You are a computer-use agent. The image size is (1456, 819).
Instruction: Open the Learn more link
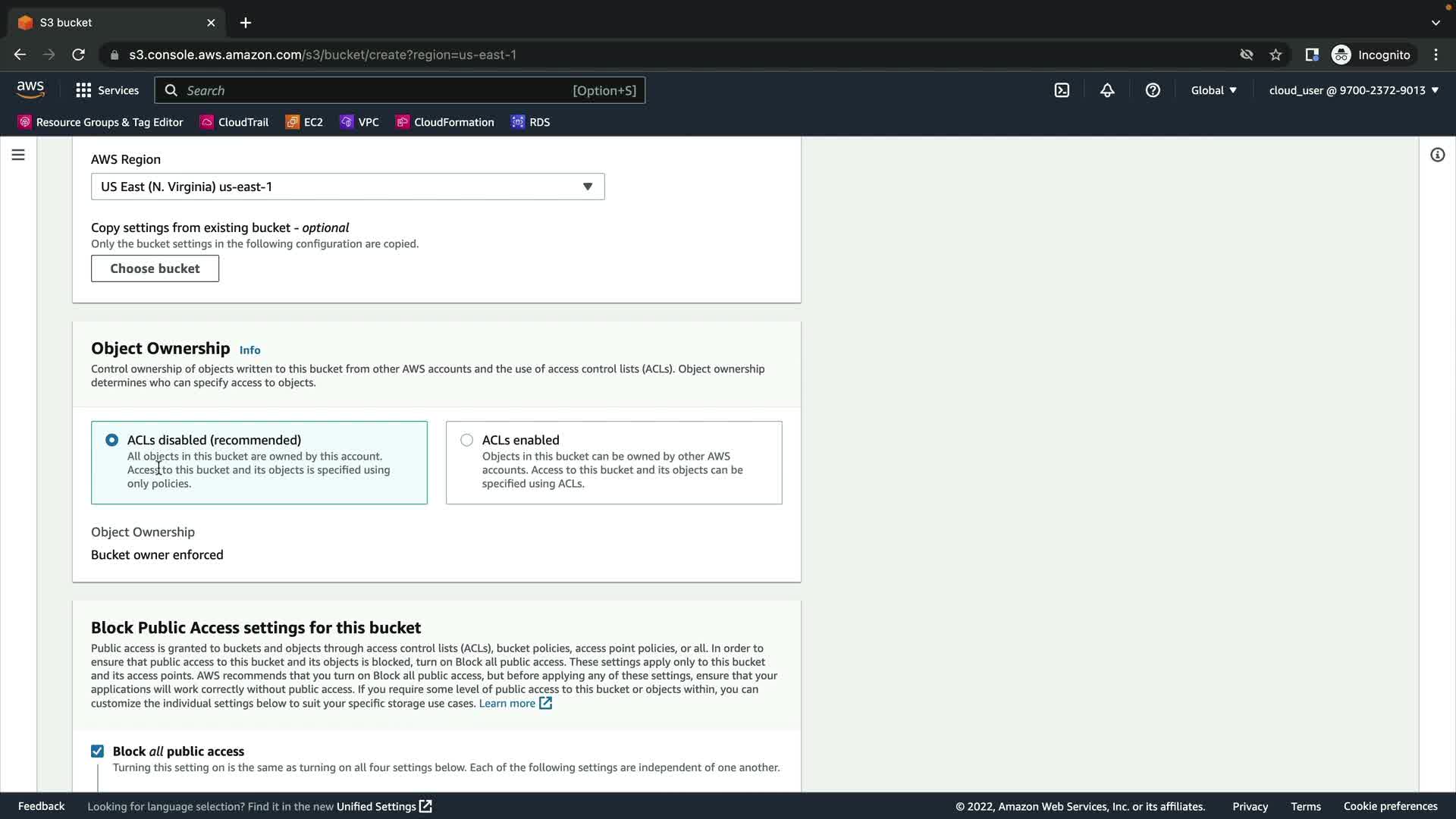[507, 703]
